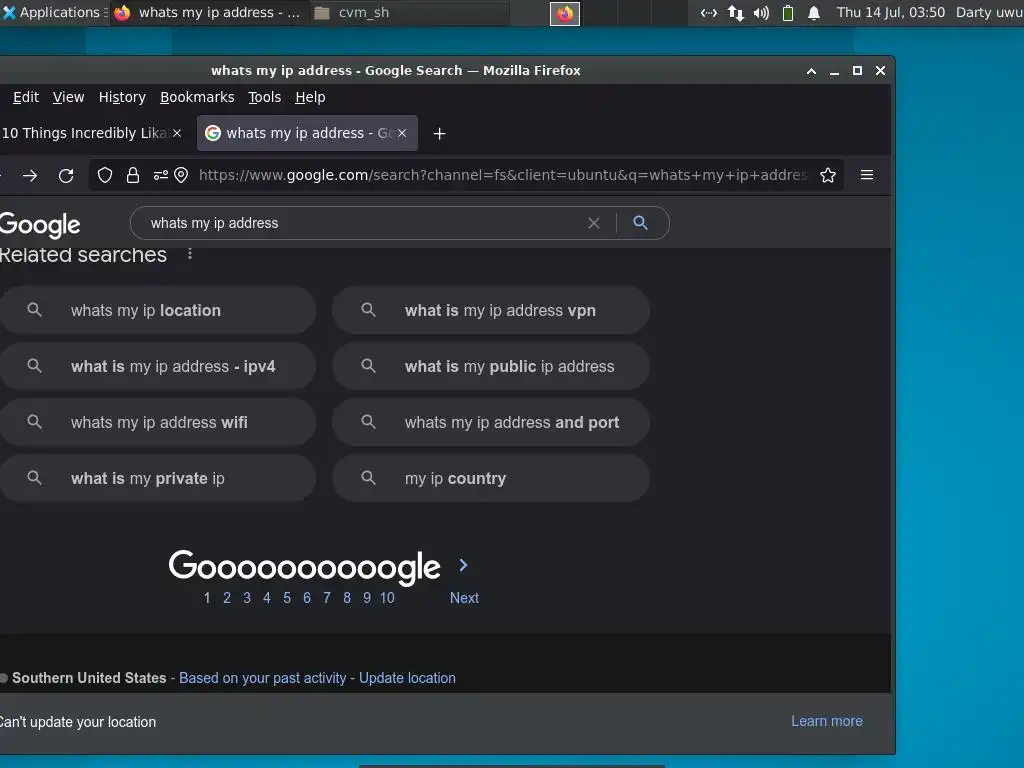The image size is (1024, 768).
Task: Go to results page 4
Action: (x=267, y=598)
